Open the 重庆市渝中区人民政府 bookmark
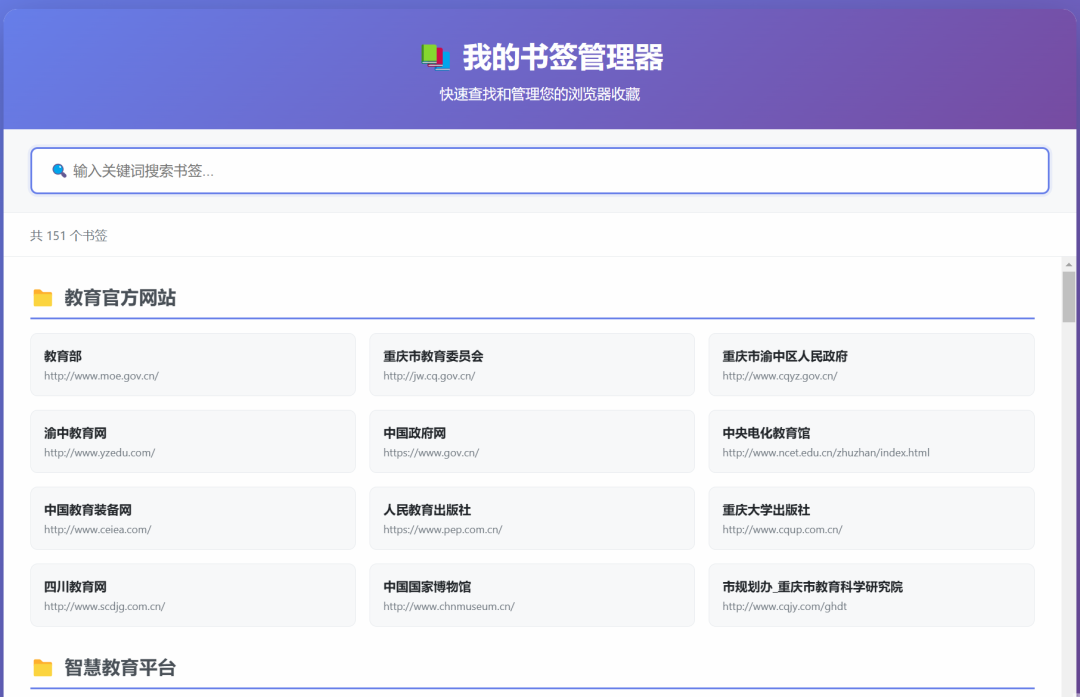1080x697 pixels. click(x=871, y=364)
